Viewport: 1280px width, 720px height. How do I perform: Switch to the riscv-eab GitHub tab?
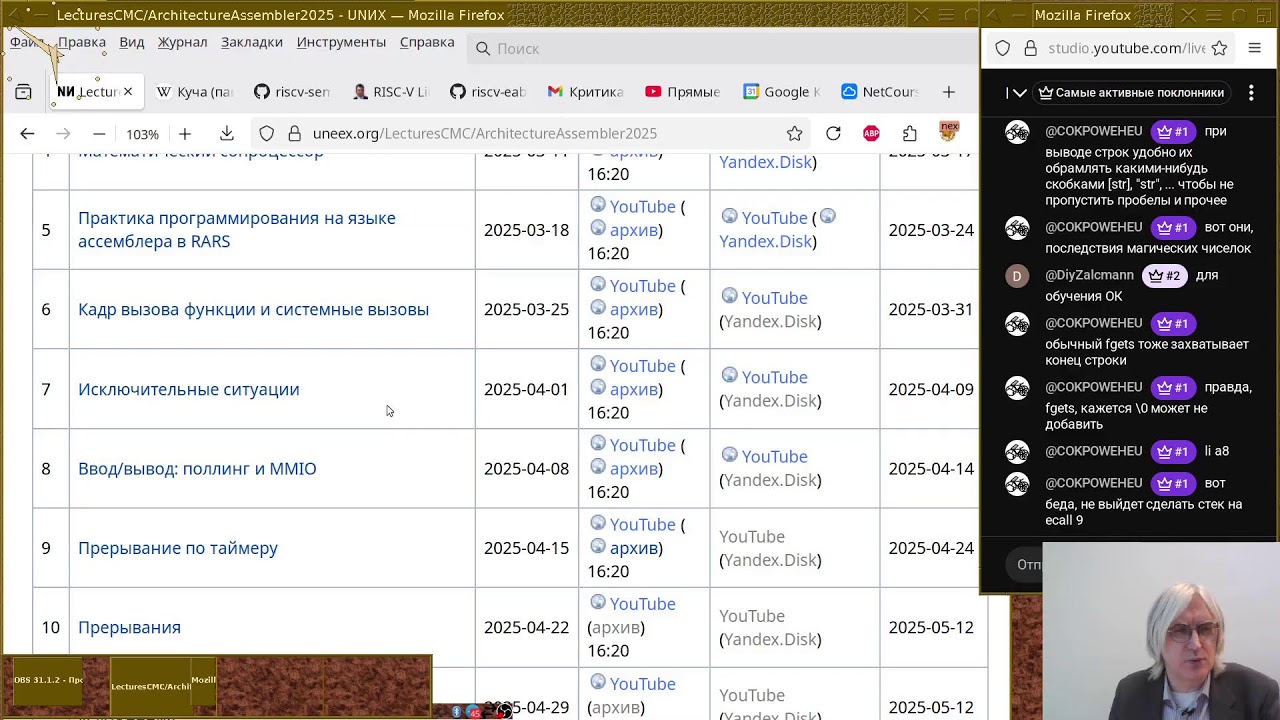(x=488, y=92)
